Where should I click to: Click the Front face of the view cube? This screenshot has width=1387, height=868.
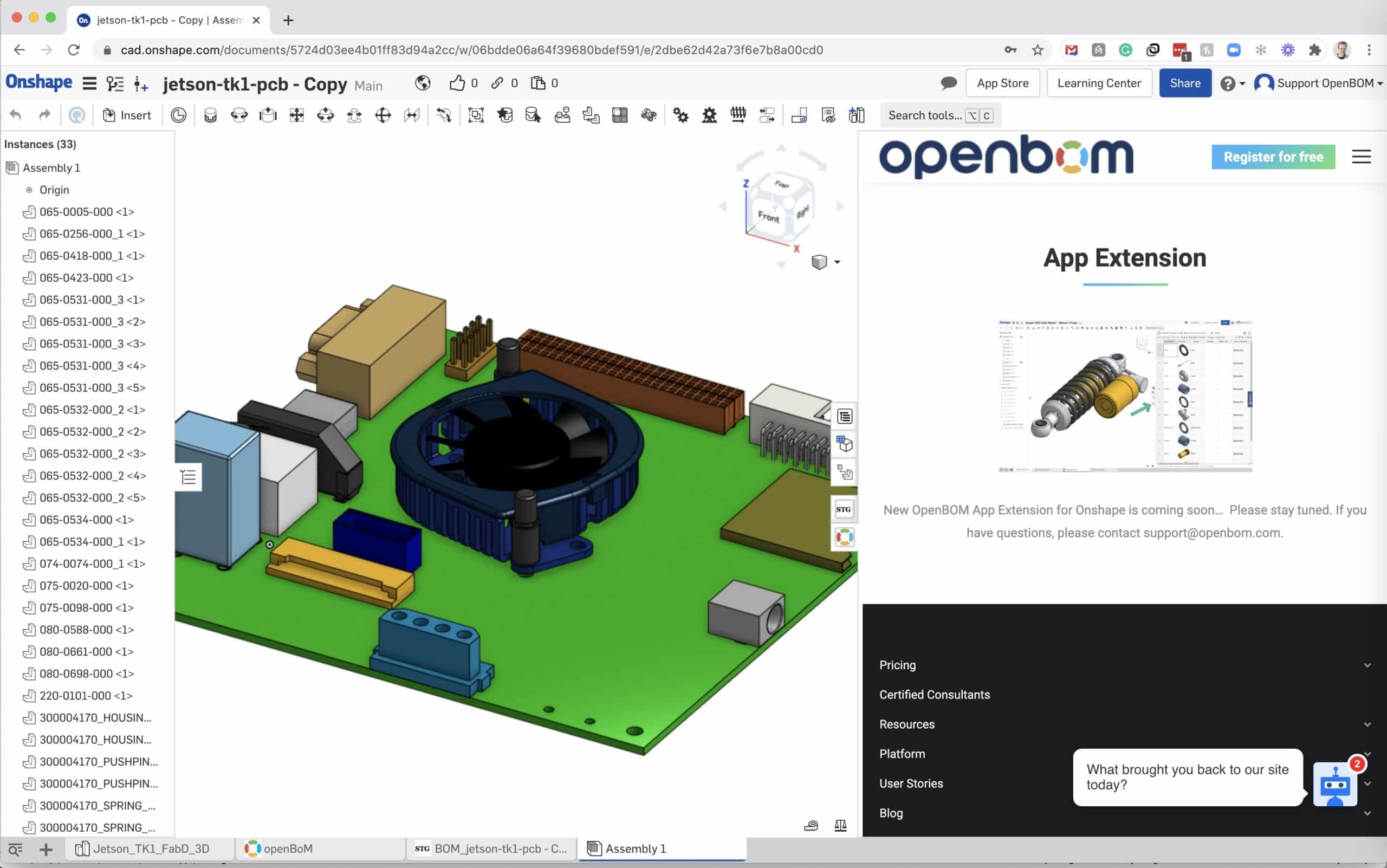coord(769,217)
